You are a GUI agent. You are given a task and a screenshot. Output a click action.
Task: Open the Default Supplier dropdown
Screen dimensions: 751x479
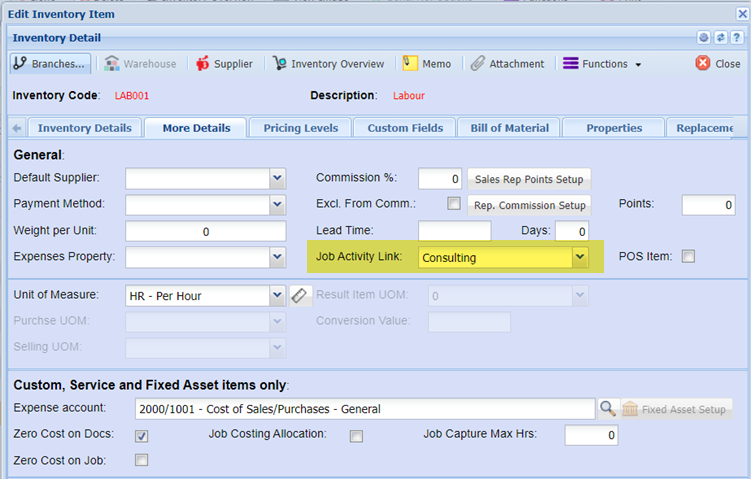pyautogui.click(x=277, y=179)
